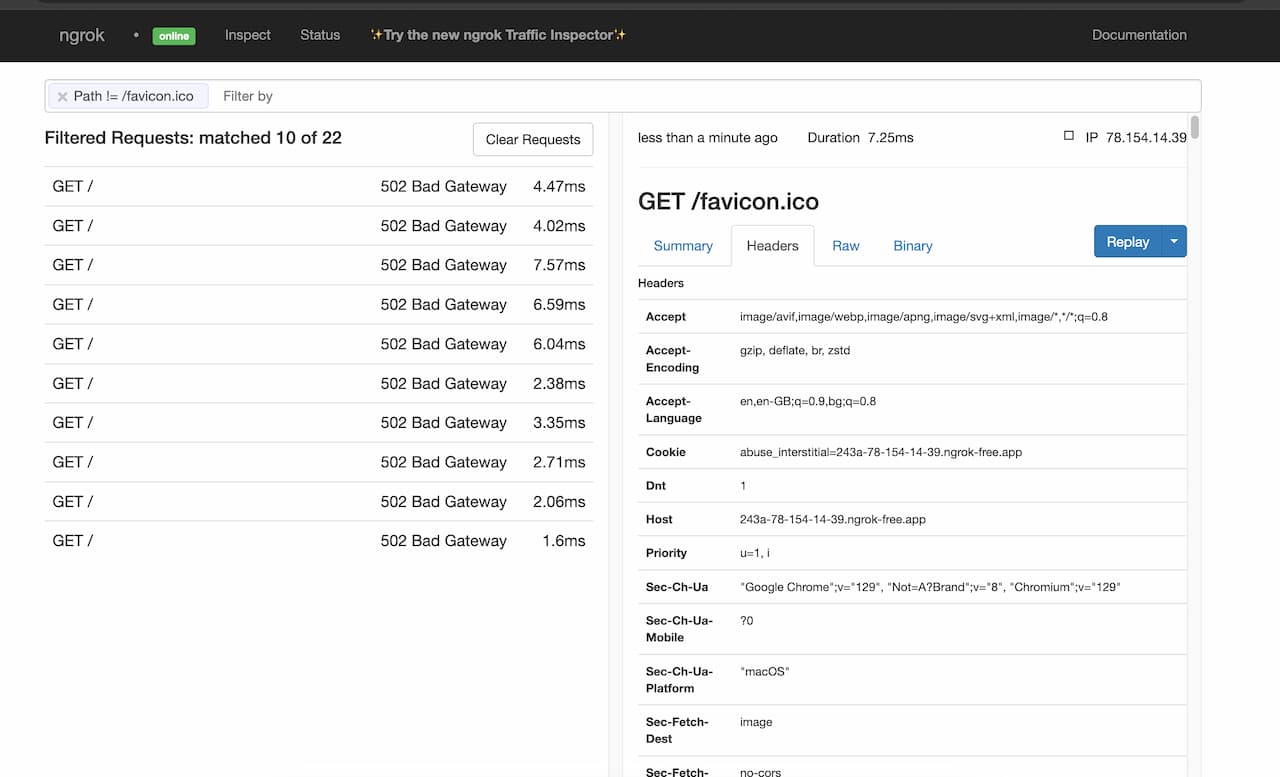Select the GET / request with 2.38ms
Viewport: 1280px width, 777px height.
click(x=319, y=383)
